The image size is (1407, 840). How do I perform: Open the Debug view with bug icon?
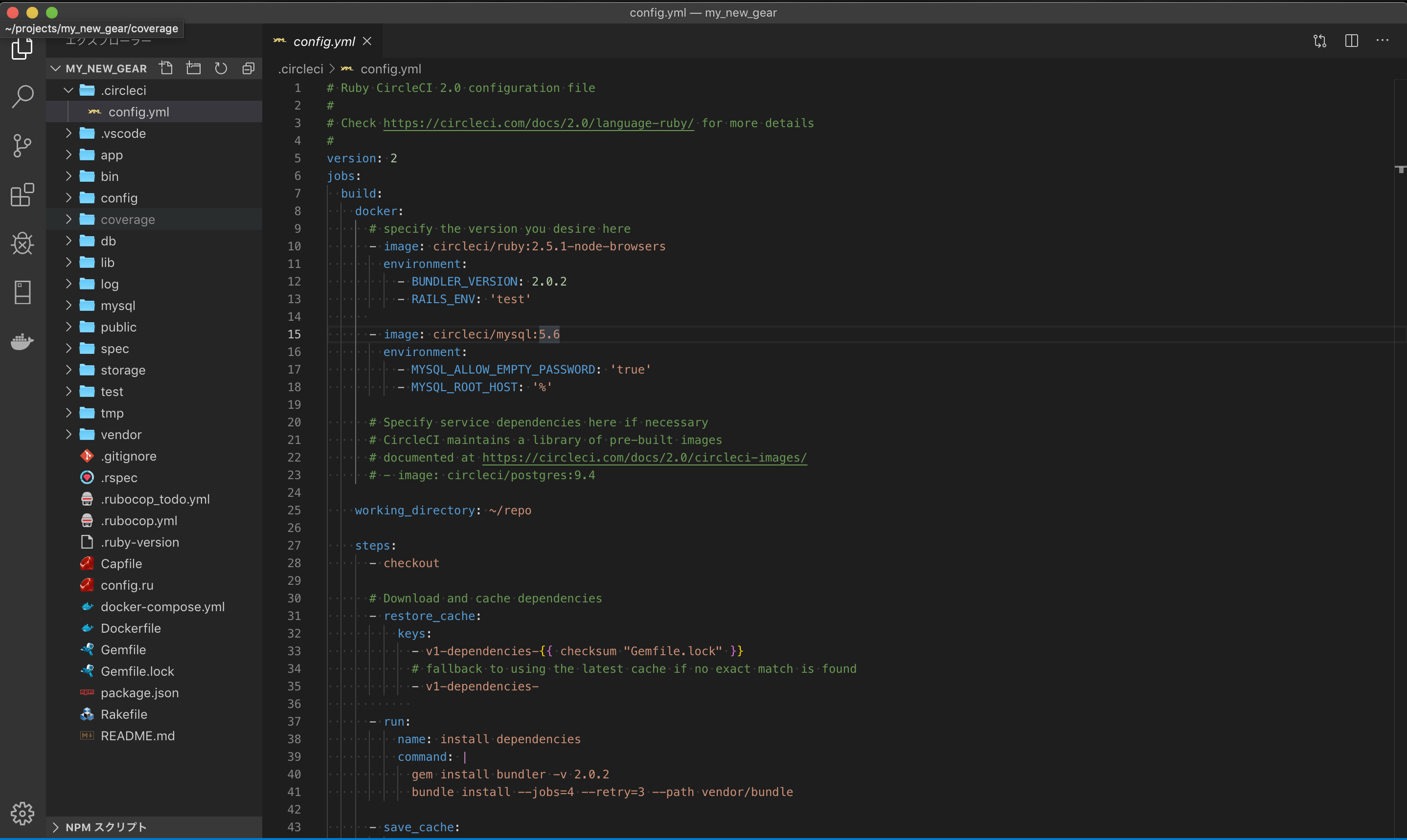point(22,243)
